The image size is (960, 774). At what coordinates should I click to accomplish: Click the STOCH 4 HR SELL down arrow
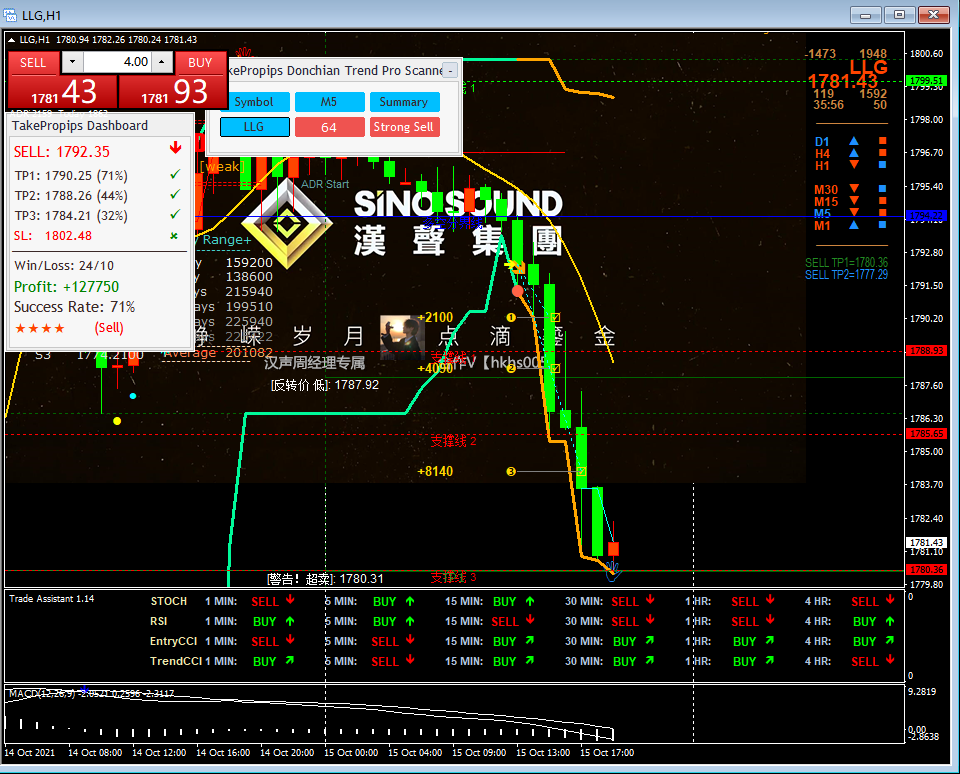pyautogui.click(x=890, y=600)
